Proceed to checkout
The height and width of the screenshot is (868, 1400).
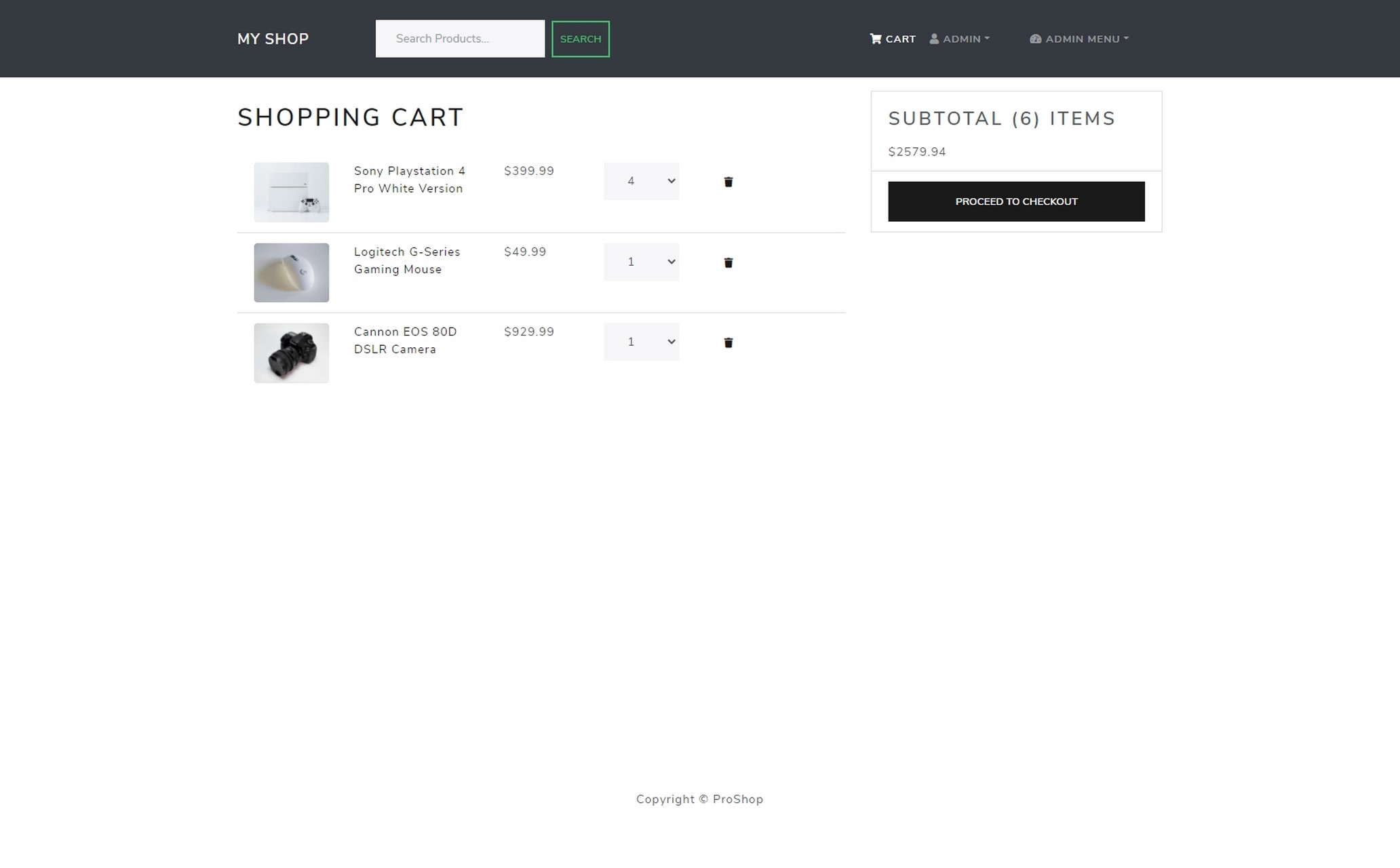point(1016,201)
